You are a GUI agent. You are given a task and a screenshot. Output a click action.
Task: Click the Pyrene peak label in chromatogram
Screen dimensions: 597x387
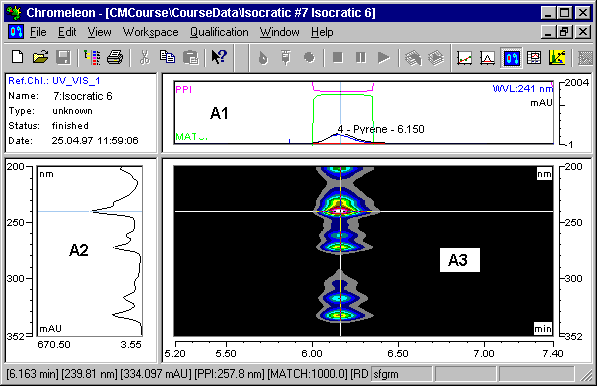click(x=381, y=129)
